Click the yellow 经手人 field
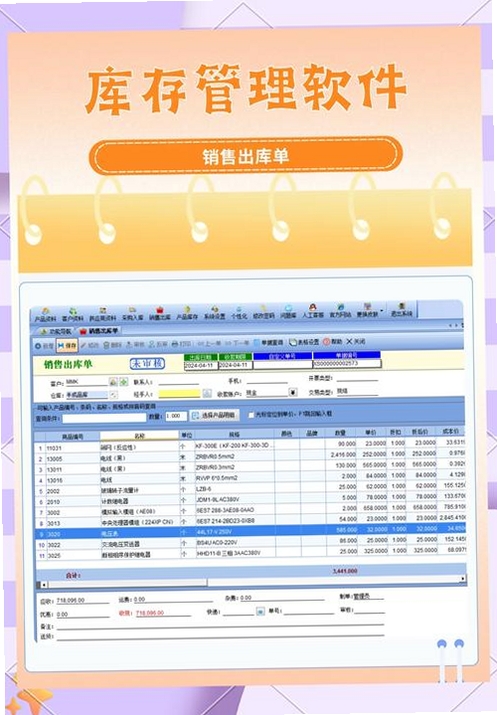This screenshot has height=715, width=497. [x=179, y=394]
